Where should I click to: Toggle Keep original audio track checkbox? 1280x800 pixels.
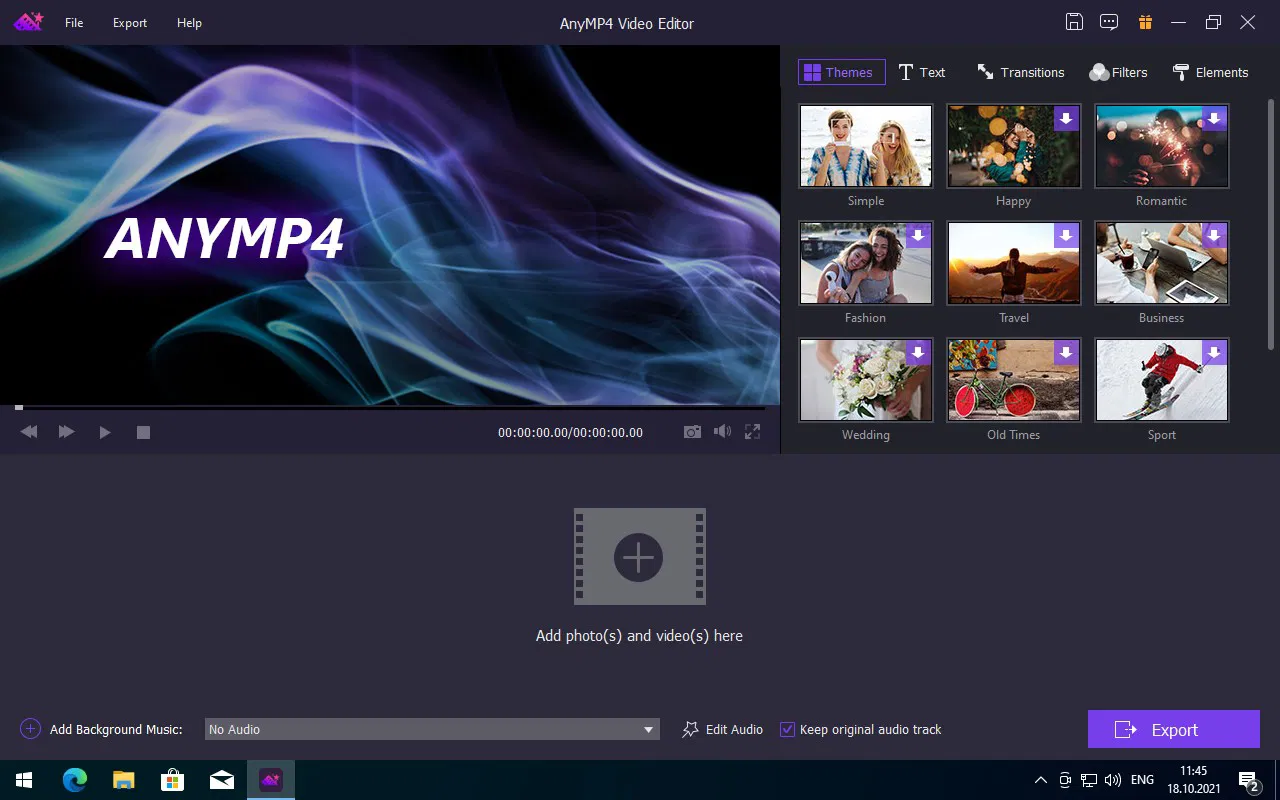pos(788,729)
